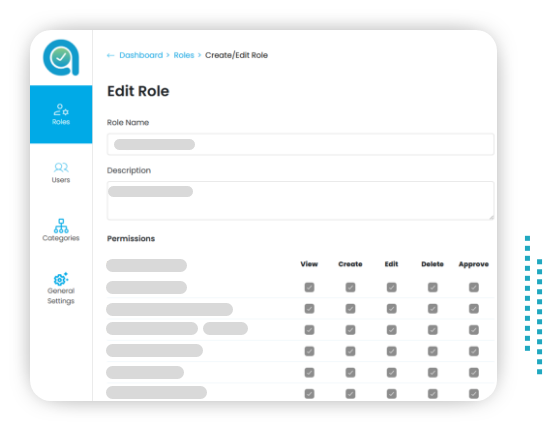Click the back arrow beside Dashboard breadcrumb

point(110,55)
